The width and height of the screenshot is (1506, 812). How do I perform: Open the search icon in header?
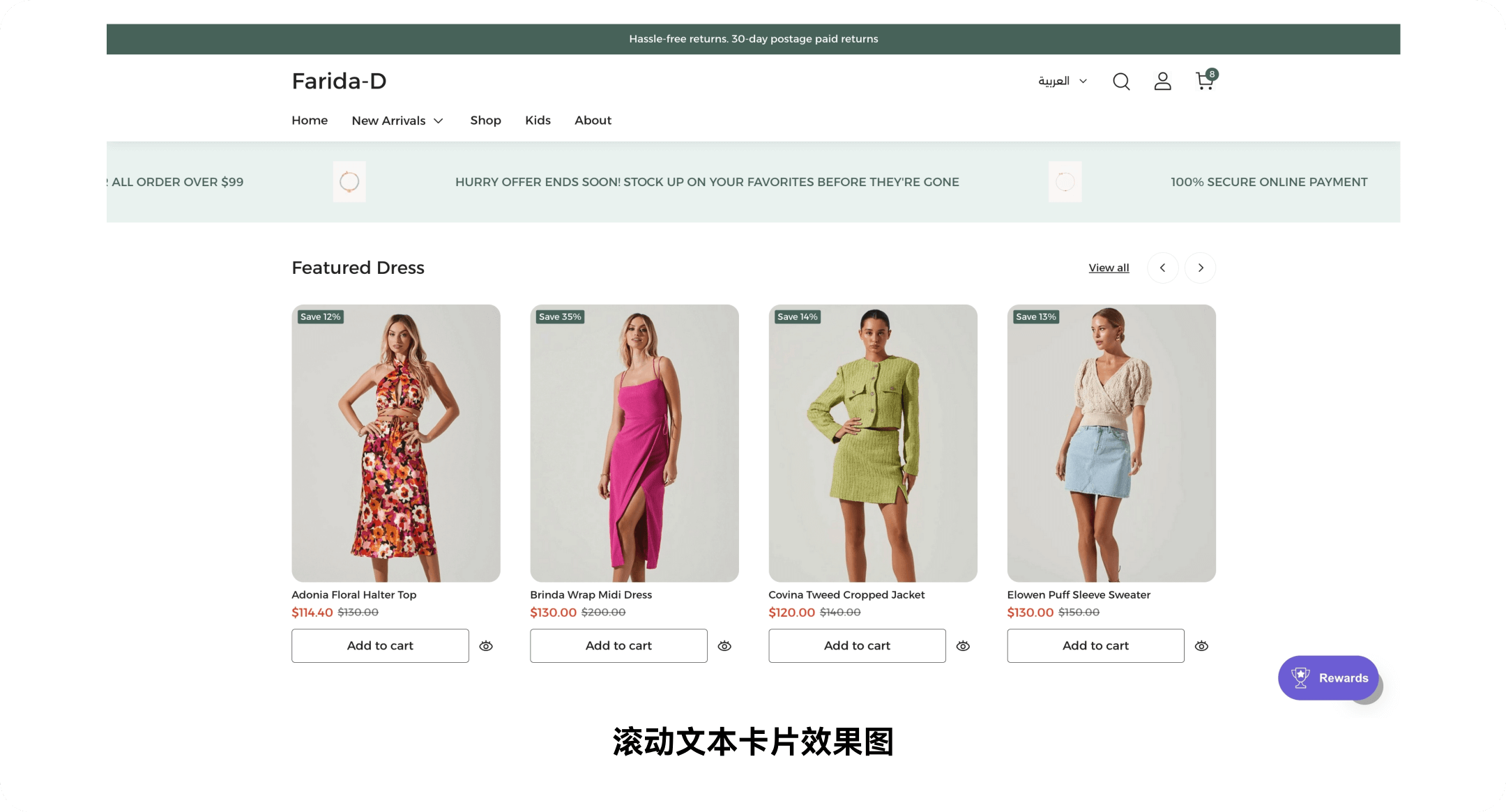tap(1121, 82)
